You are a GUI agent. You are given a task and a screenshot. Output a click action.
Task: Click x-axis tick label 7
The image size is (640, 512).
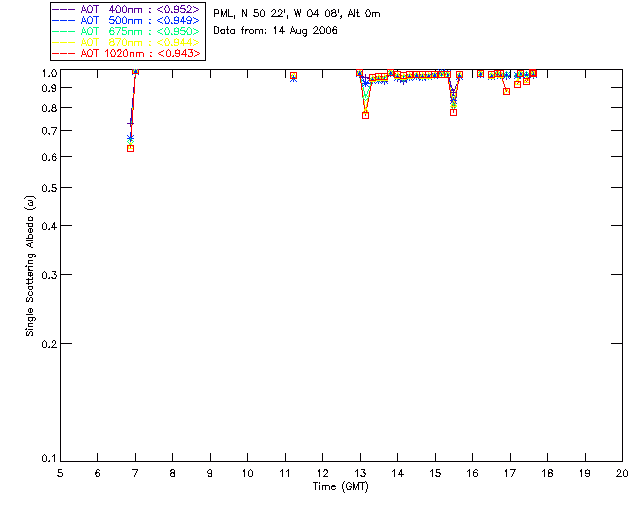click(x=135, y=473)
